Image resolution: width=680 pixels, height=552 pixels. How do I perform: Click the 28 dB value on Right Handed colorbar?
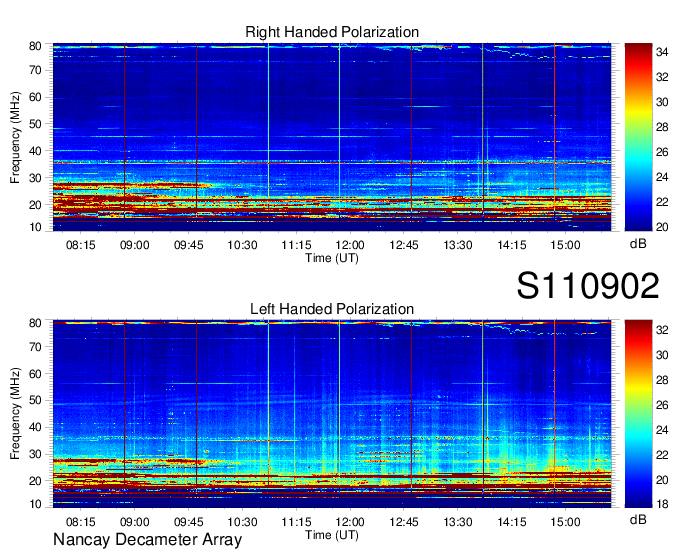pos(662,127)
